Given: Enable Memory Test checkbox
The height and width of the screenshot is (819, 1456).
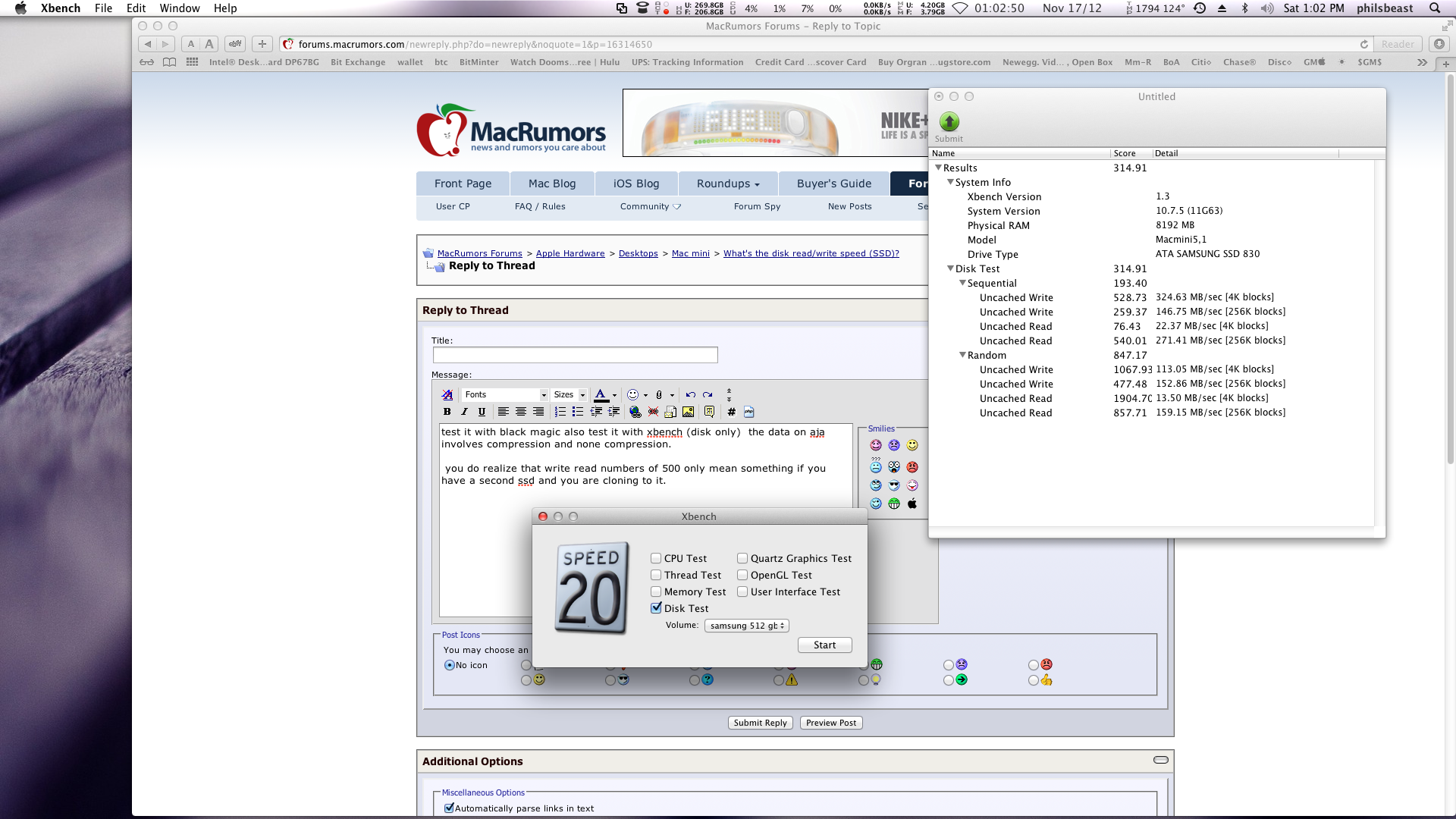Looking at the screenshot, I should [x=656, y=591].
